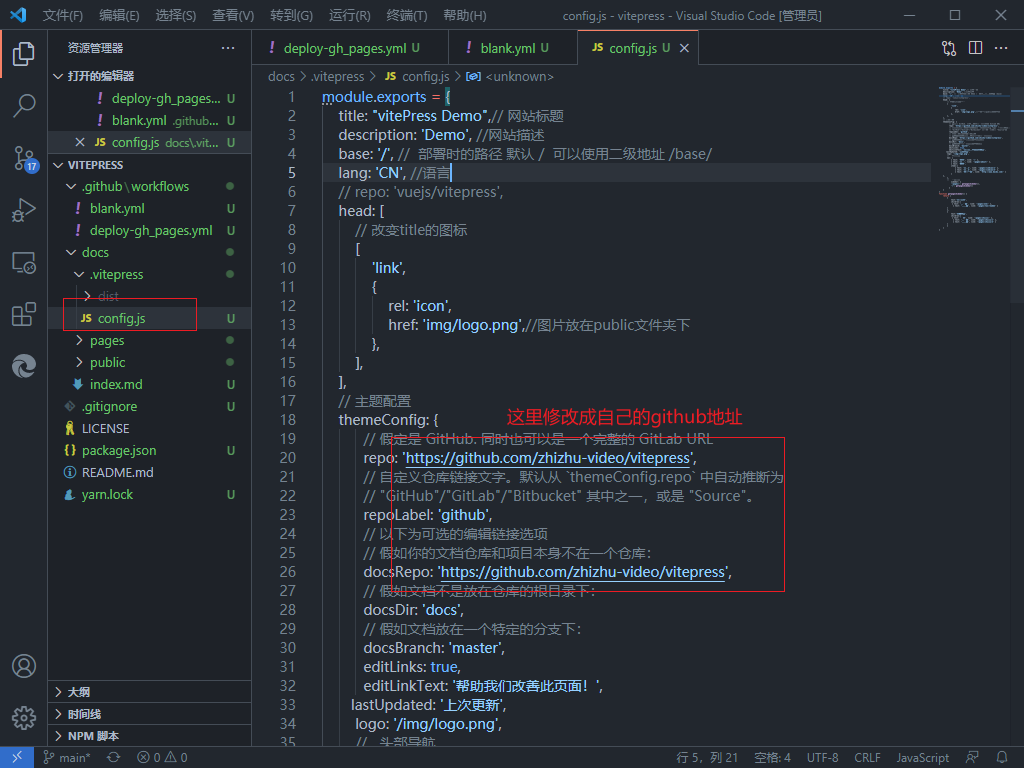Open the 转到(G) menu
This screenshot has width=1024, height=768.
point(291,15)
